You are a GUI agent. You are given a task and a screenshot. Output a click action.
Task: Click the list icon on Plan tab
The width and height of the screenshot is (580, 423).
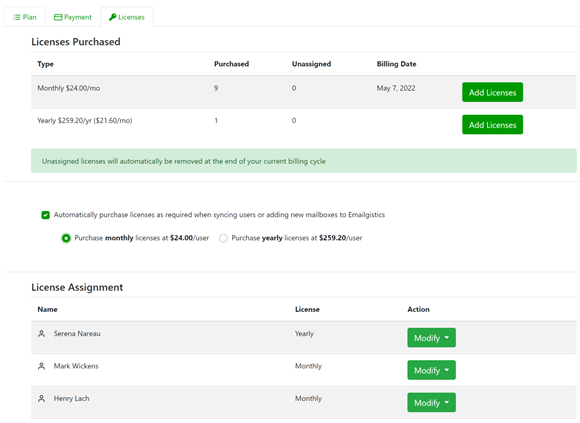(17, 17)
